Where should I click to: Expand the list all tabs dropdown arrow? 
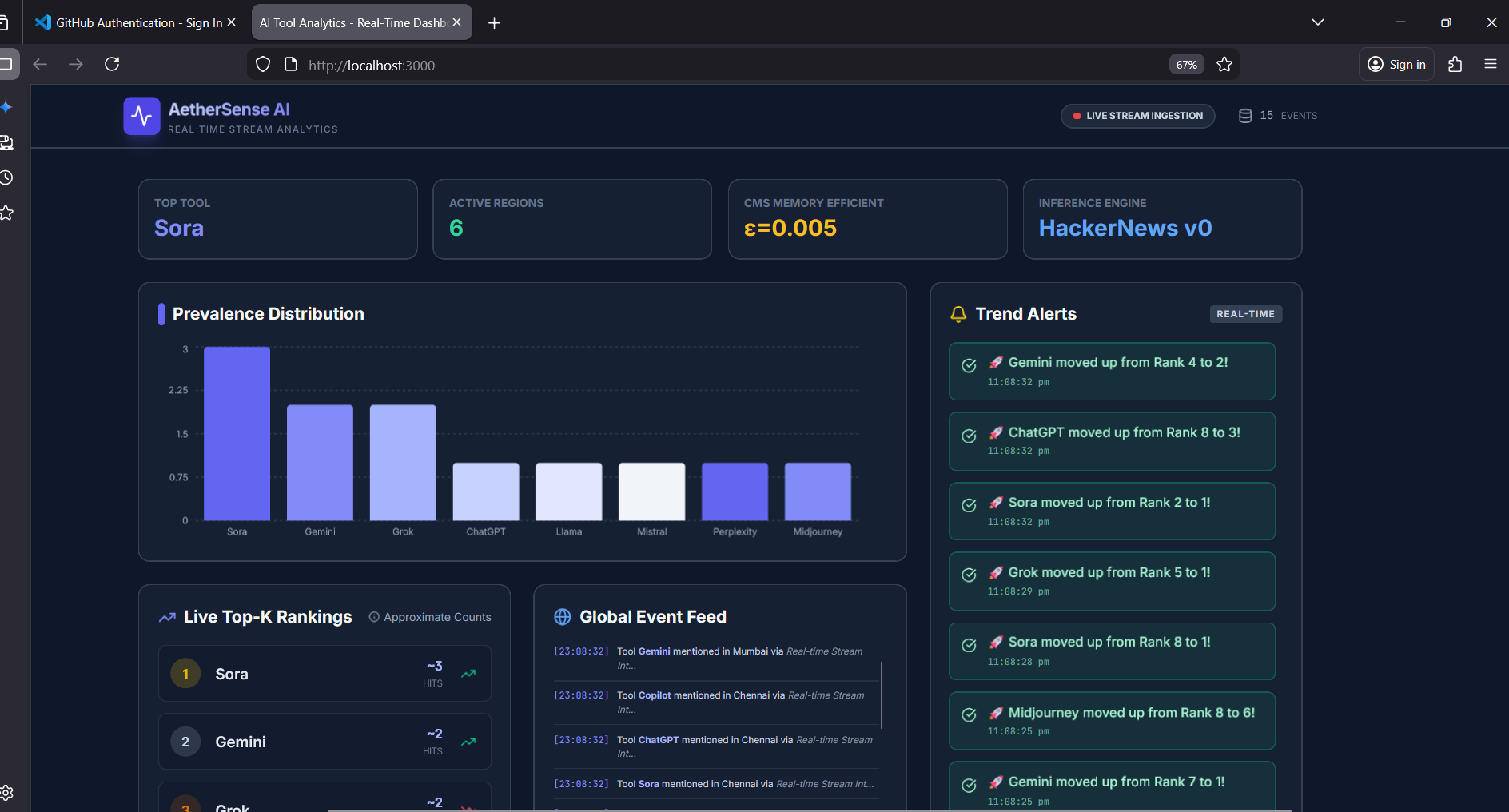[1318, 22]
